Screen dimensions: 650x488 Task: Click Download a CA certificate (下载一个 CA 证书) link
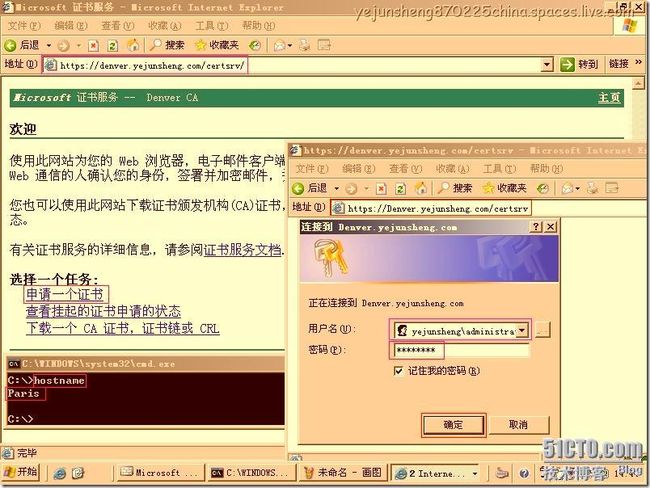(123, 328)
